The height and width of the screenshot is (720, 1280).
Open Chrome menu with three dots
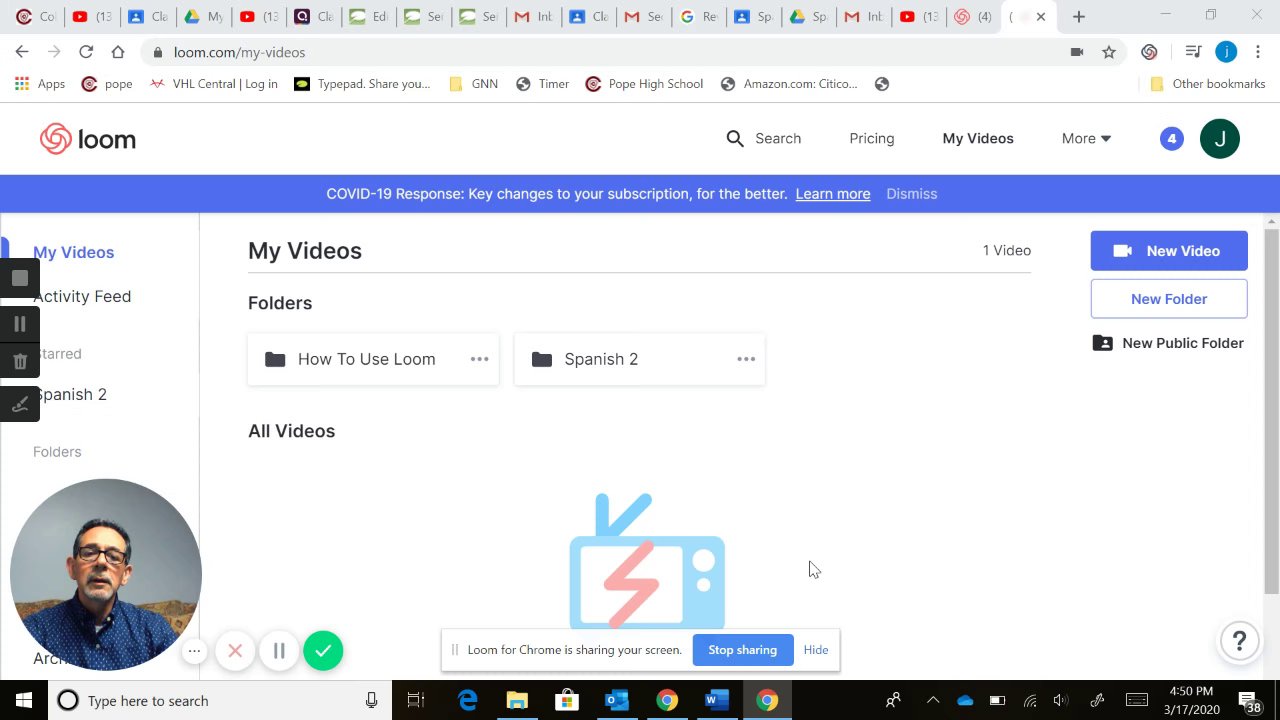click(1257, 52)
